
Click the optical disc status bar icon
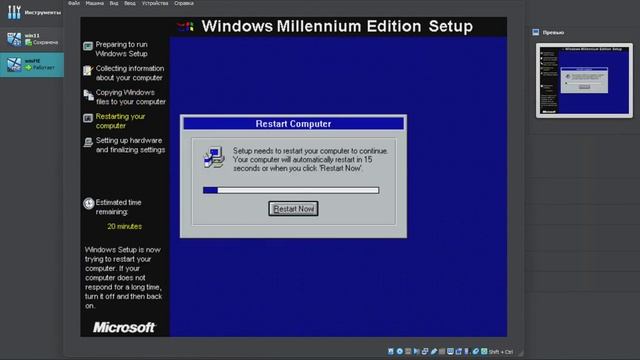[x=400, y=351]
